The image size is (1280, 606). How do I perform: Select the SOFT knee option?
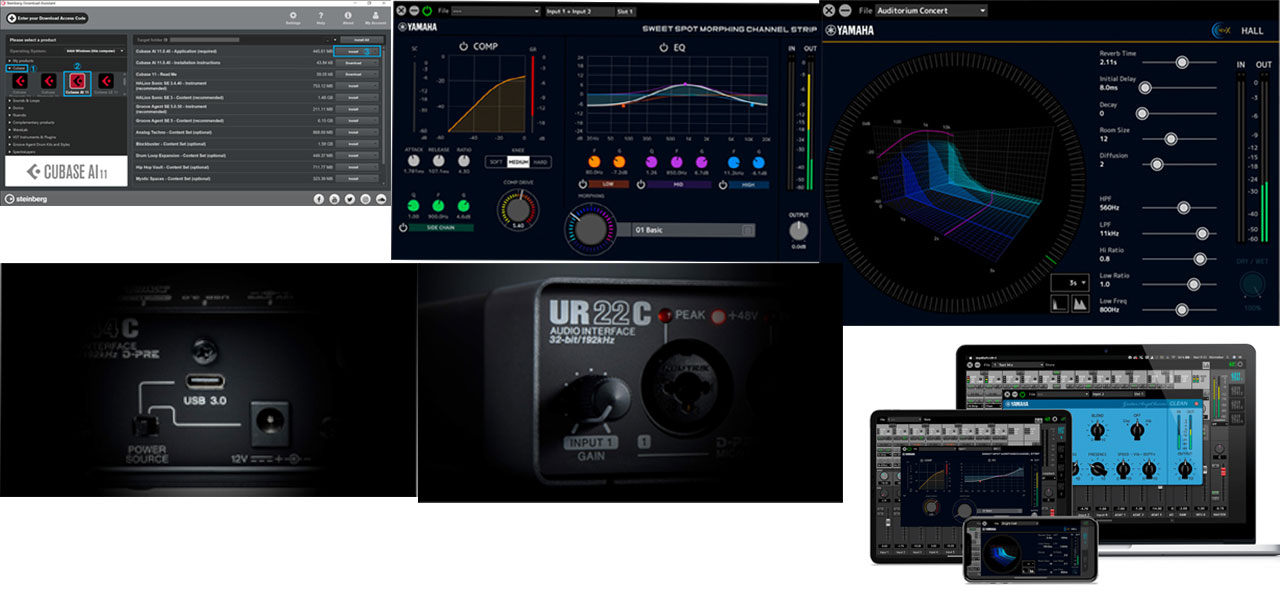click(x=496, y=161)
